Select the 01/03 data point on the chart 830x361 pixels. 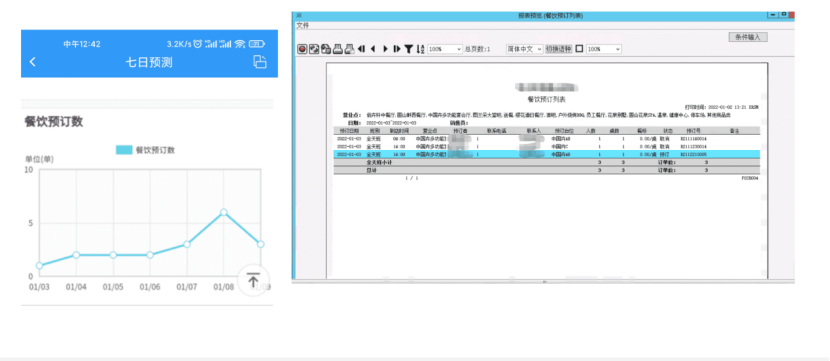point(39,265)
